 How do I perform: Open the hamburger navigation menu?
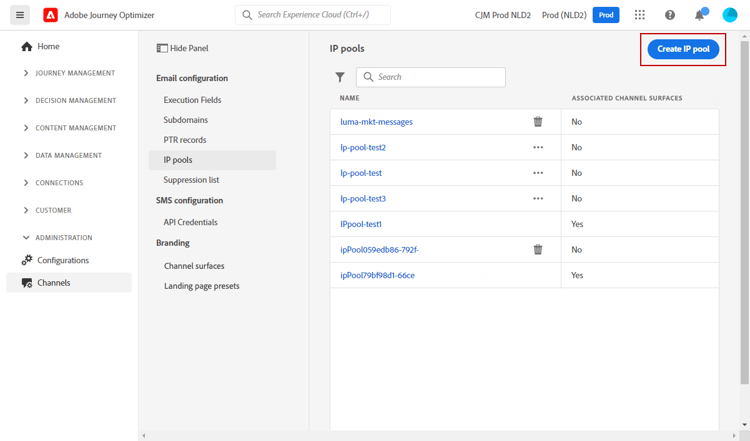click(x=20, y=15)
